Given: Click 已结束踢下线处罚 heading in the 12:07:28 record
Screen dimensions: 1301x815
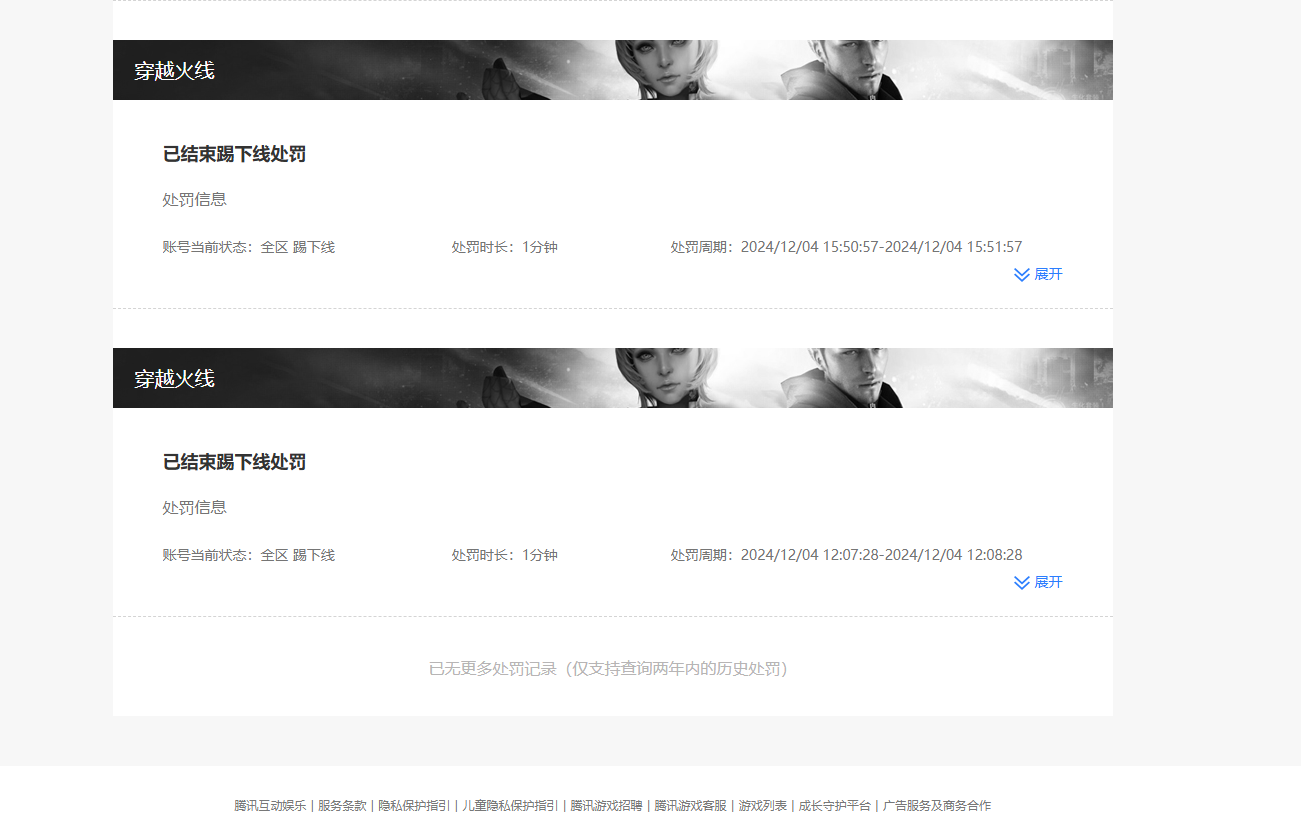Looking at the screenshot, I should [234, 462].
